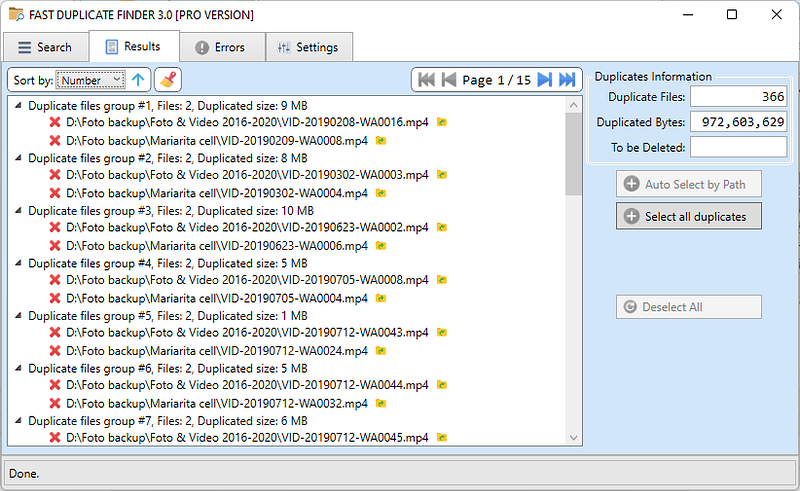Screen dimensions: 800x491
Task: Click Auto Select by Path button
Action: click(688, 184)
